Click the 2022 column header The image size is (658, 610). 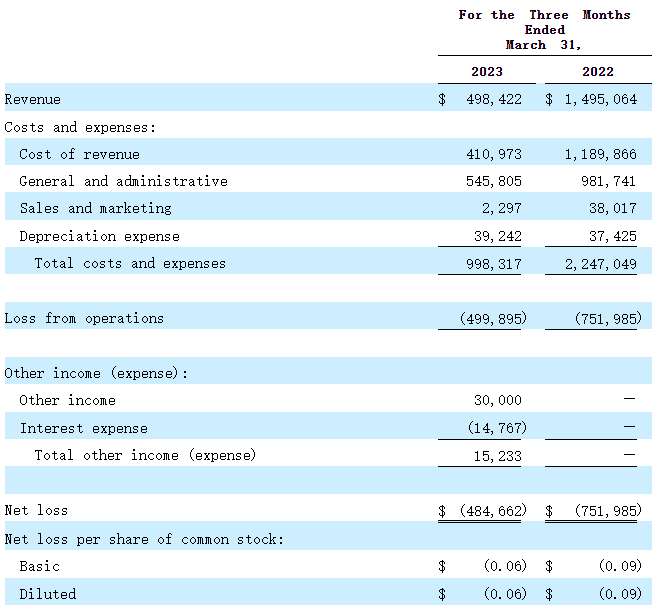click(598, 72)
